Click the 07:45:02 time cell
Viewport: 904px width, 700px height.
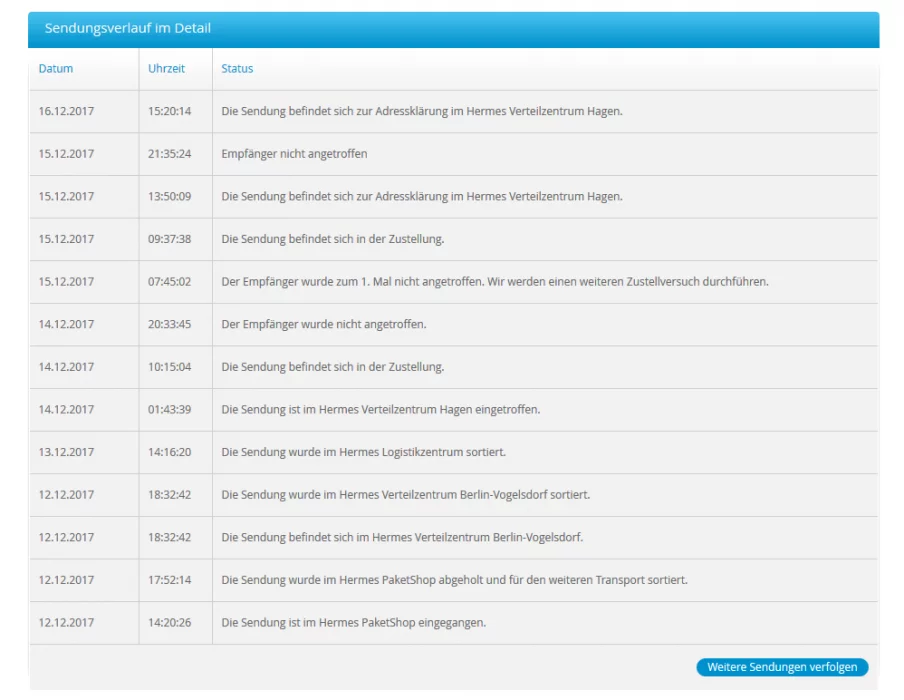(169, 282)
